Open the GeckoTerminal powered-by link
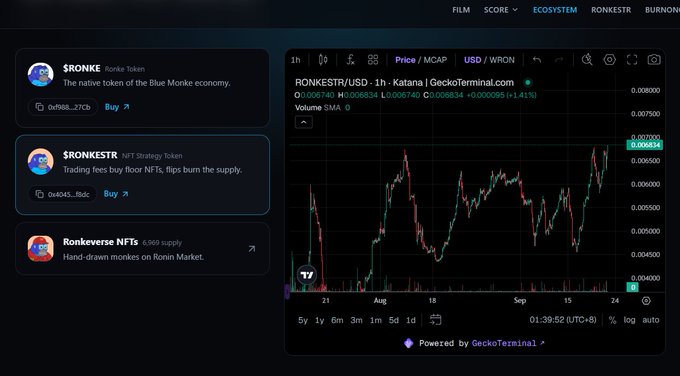680x376 pixels. (508, 343)
